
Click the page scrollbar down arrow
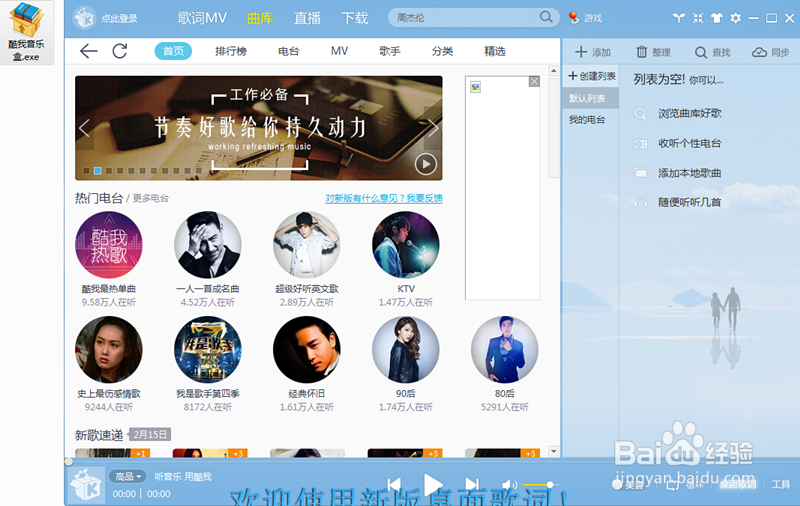pos(554,451)
